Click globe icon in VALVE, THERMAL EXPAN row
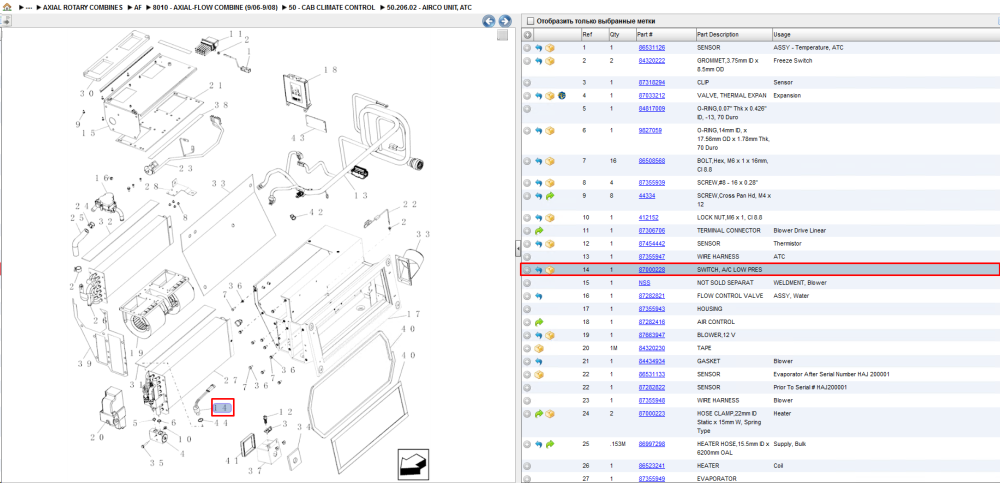 pos(561,96)
